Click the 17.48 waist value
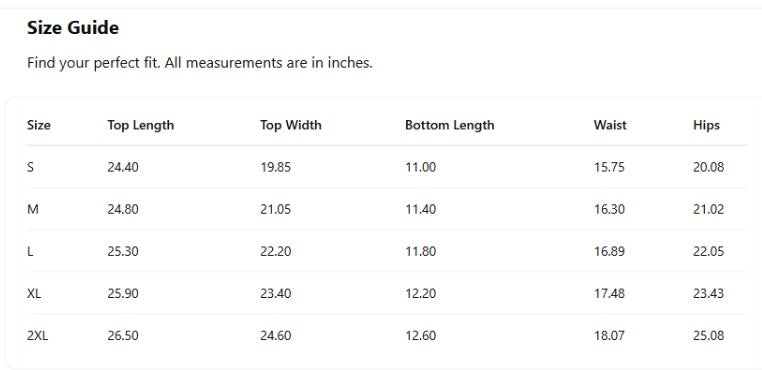This screenshot has height=370, width=762. 609,294
